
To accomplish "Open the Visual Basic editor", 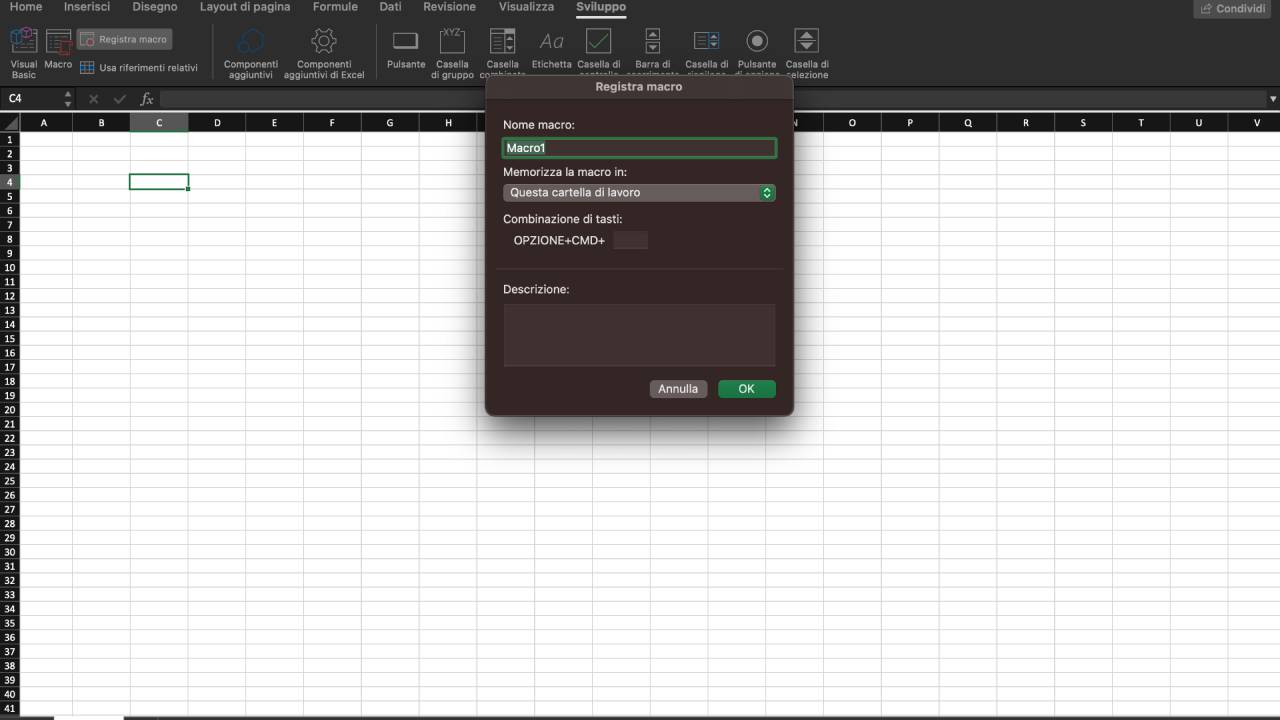I will (x=22, y=48).
